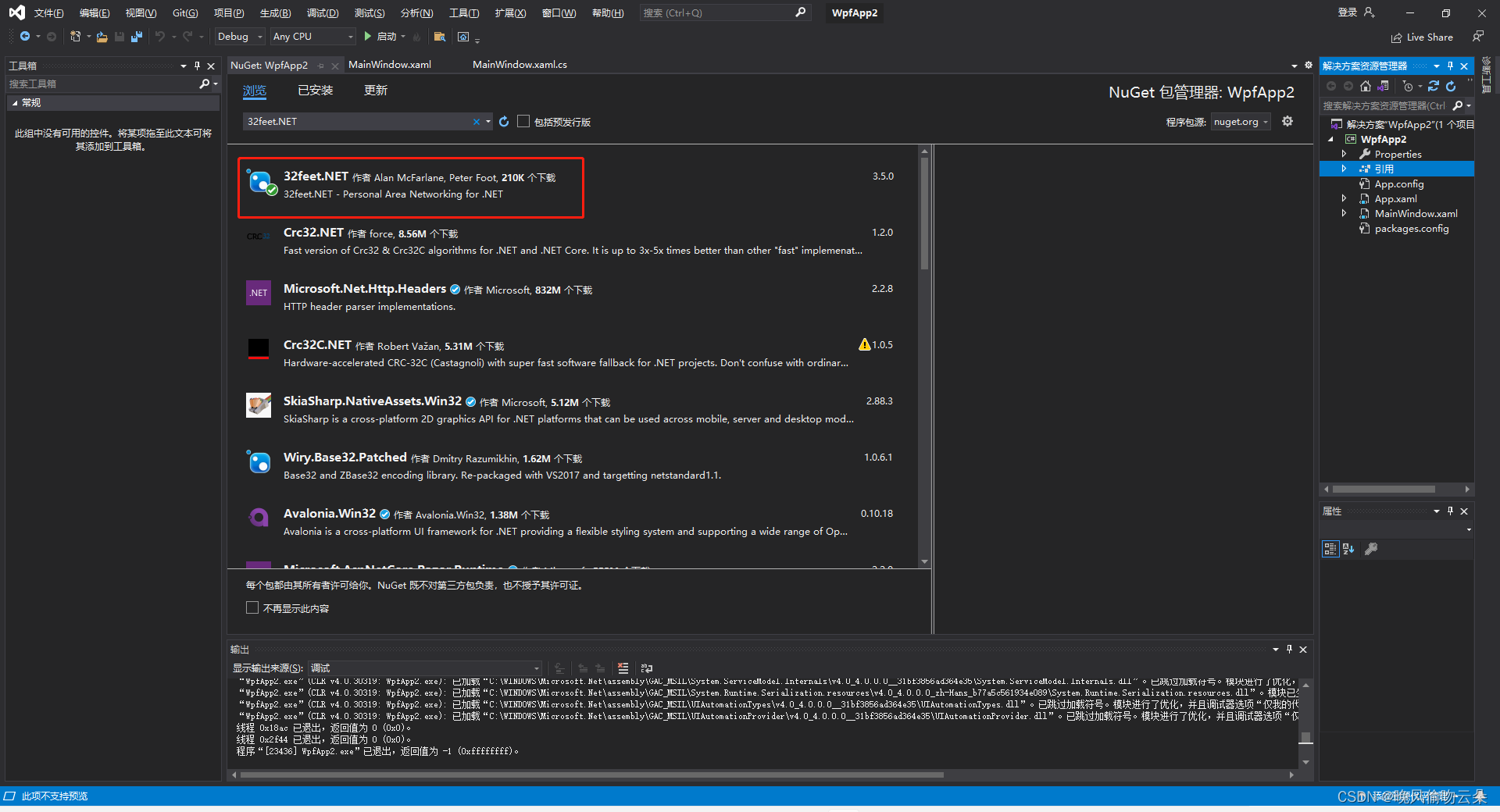Enable include prerelease checkbox
This screenshot has width=1500, height=812.
pyautogui.click(x=523, y=121)
